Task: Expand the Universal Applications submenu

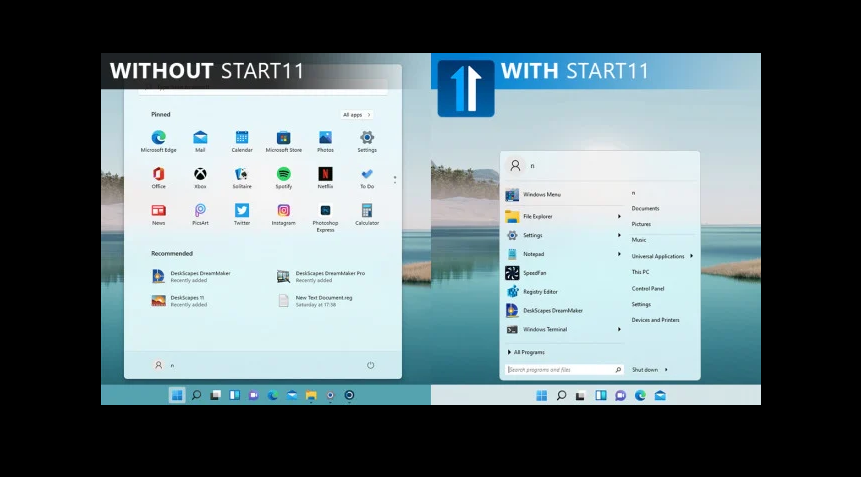Action: pyautogui.click(x=691, y=256)
